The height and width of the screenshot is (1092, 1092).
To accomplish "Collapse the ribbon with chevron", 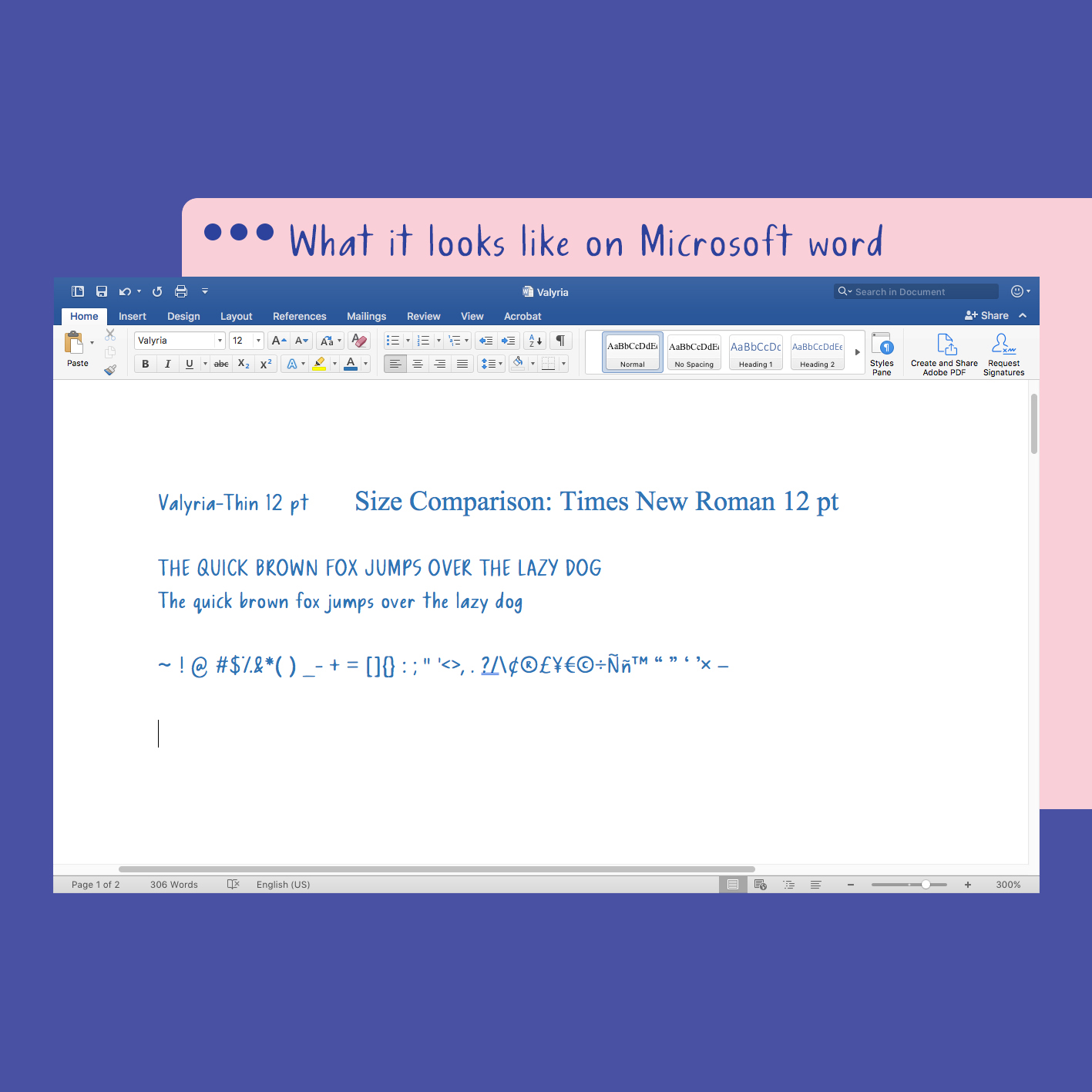I will (1023, 315).
